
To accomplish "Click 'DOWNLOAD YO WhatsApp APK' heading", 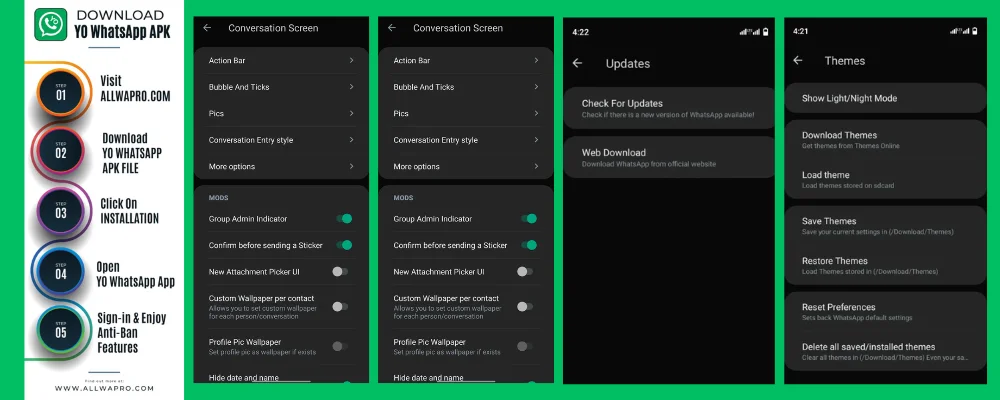I will [123, 24].
